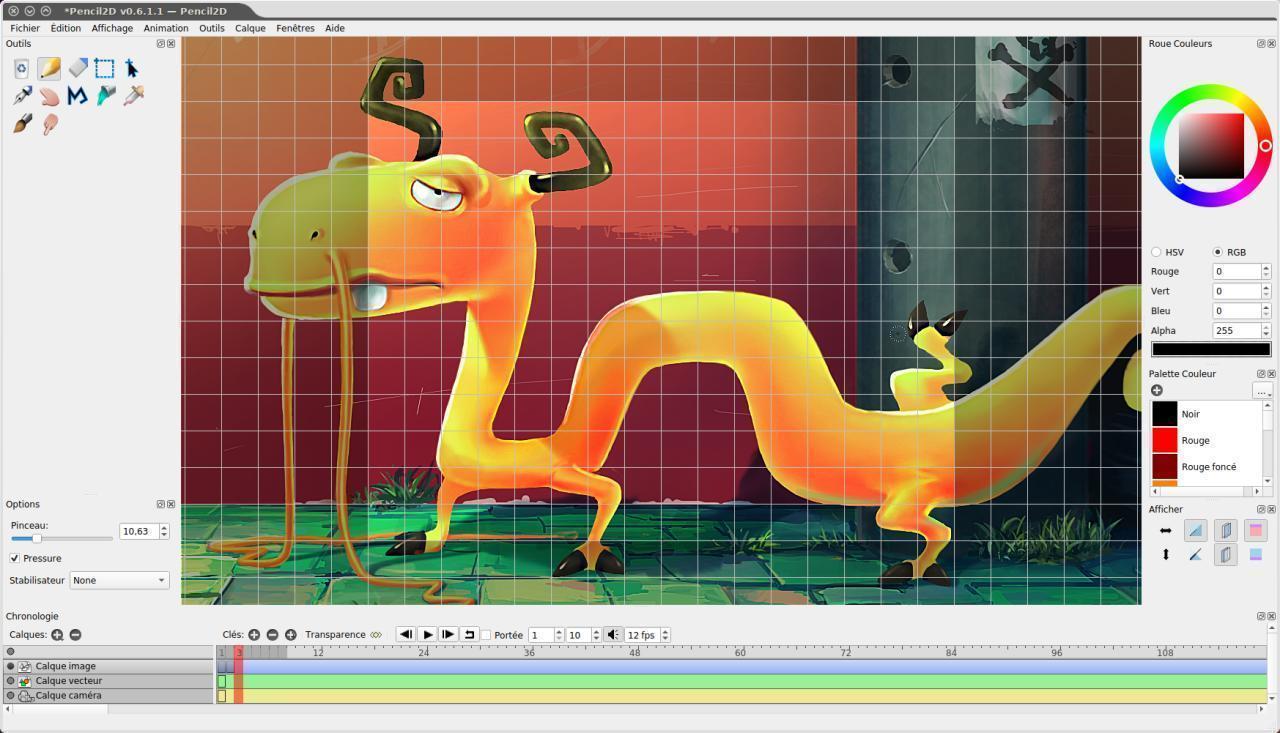Toggle the outlines display
This screenshot has height=733, width=1280.
point(1195,555)
